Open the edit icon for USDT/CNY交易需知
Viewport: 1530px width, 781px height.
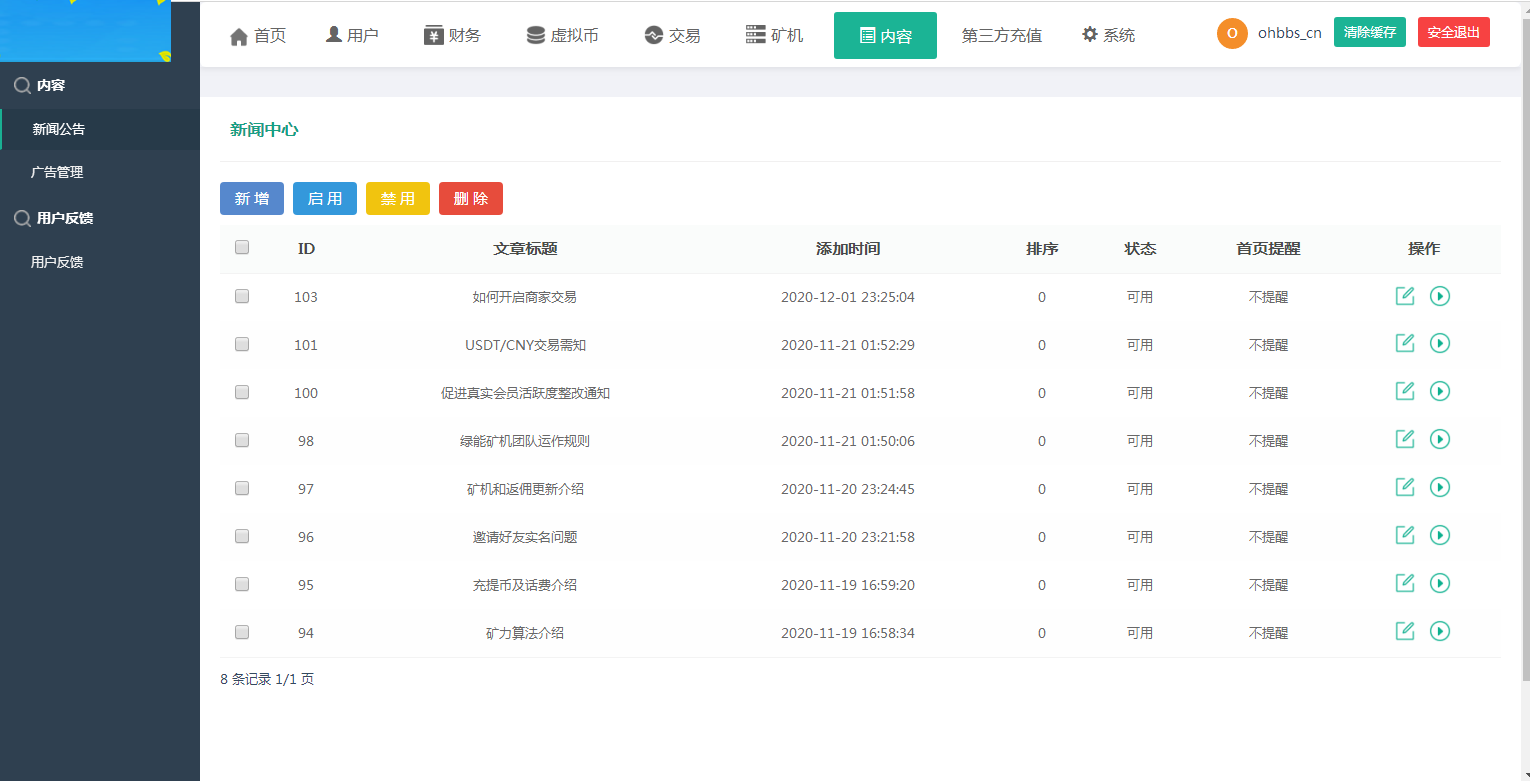point(1404,343)
